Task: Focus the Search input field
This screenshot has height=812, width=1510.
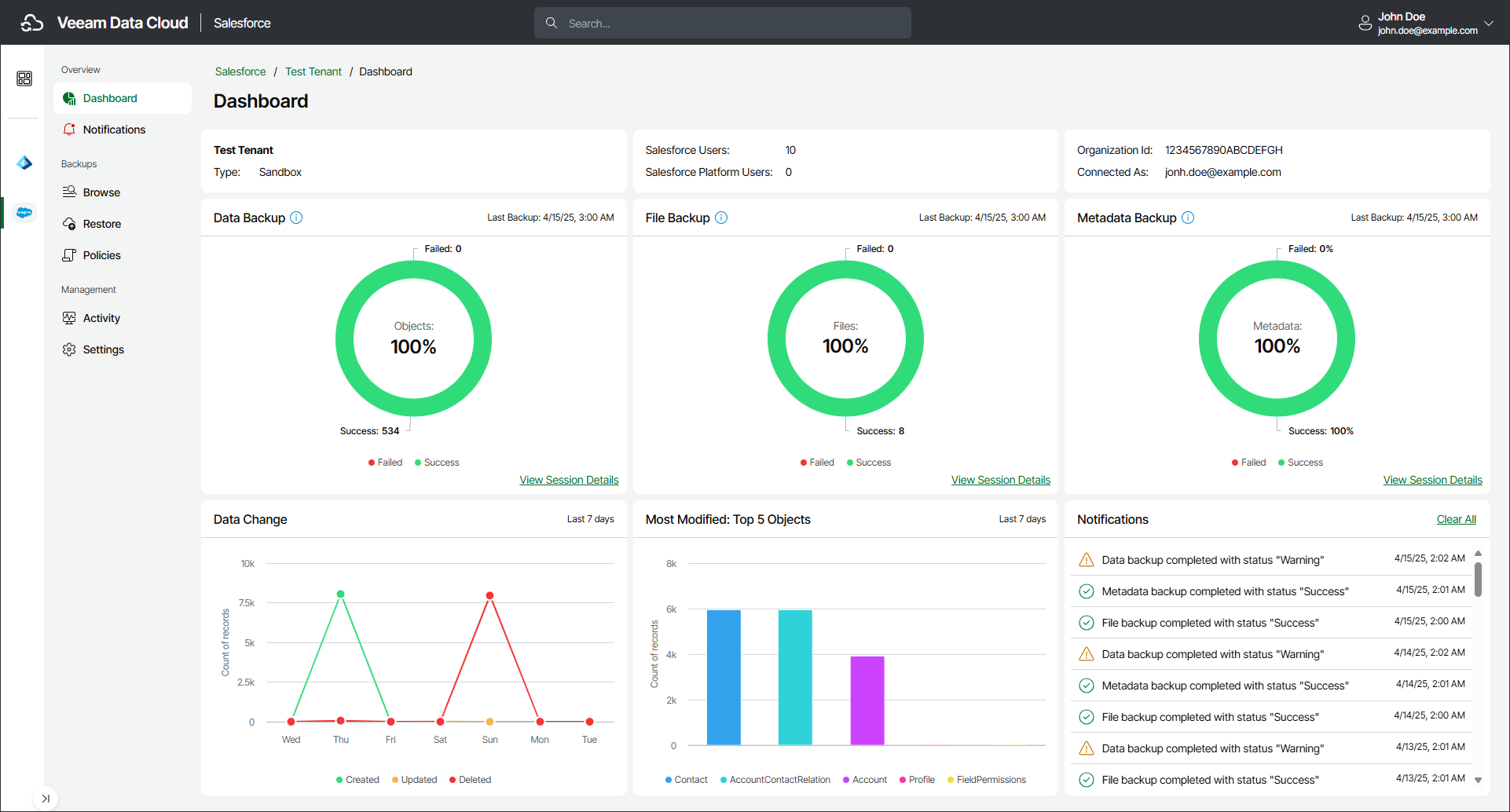Action: pyautogui.click(x=723, y=23)
